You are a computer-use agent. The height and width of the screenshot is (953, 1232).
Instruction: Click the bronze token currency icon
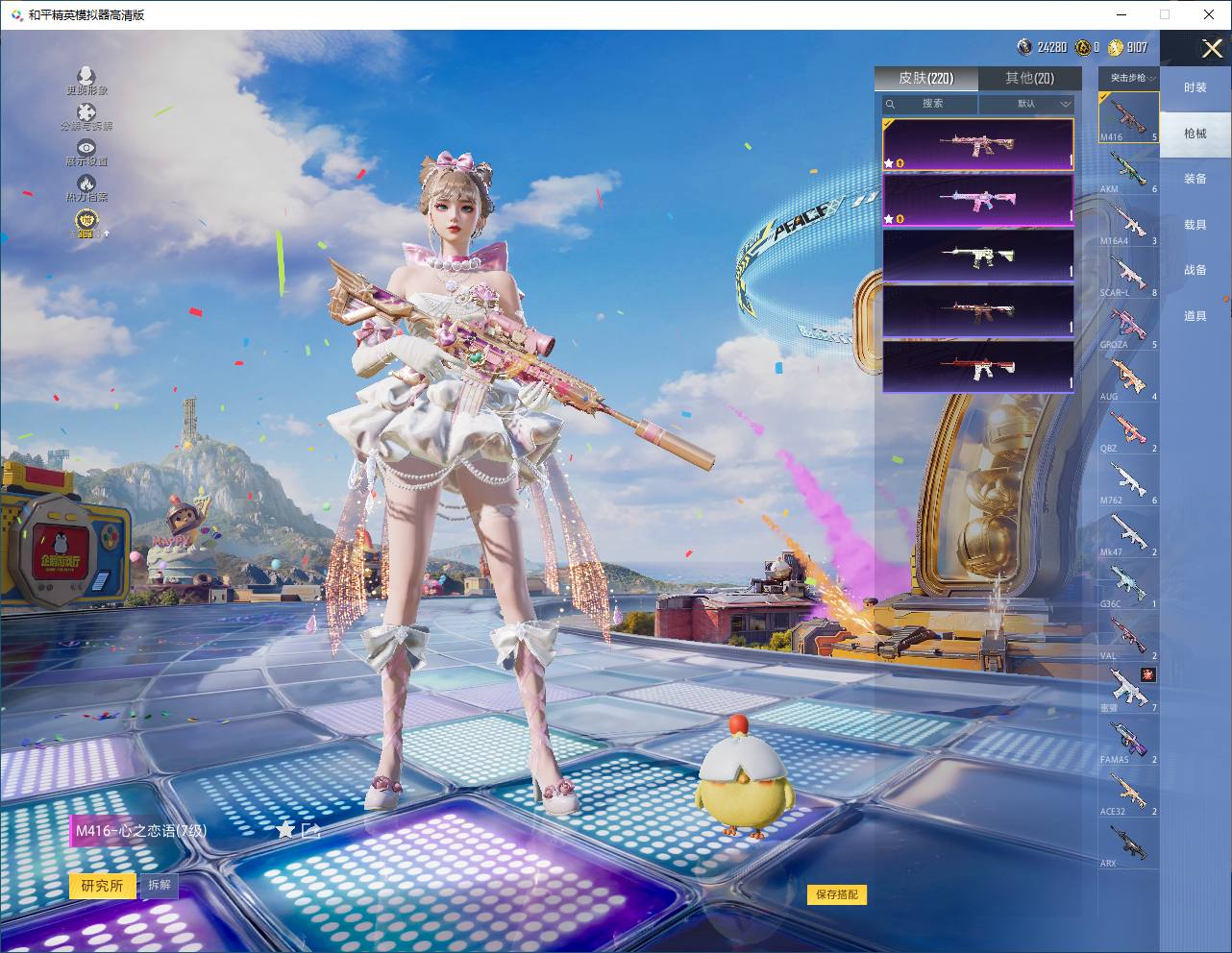tap(1083, 46)
